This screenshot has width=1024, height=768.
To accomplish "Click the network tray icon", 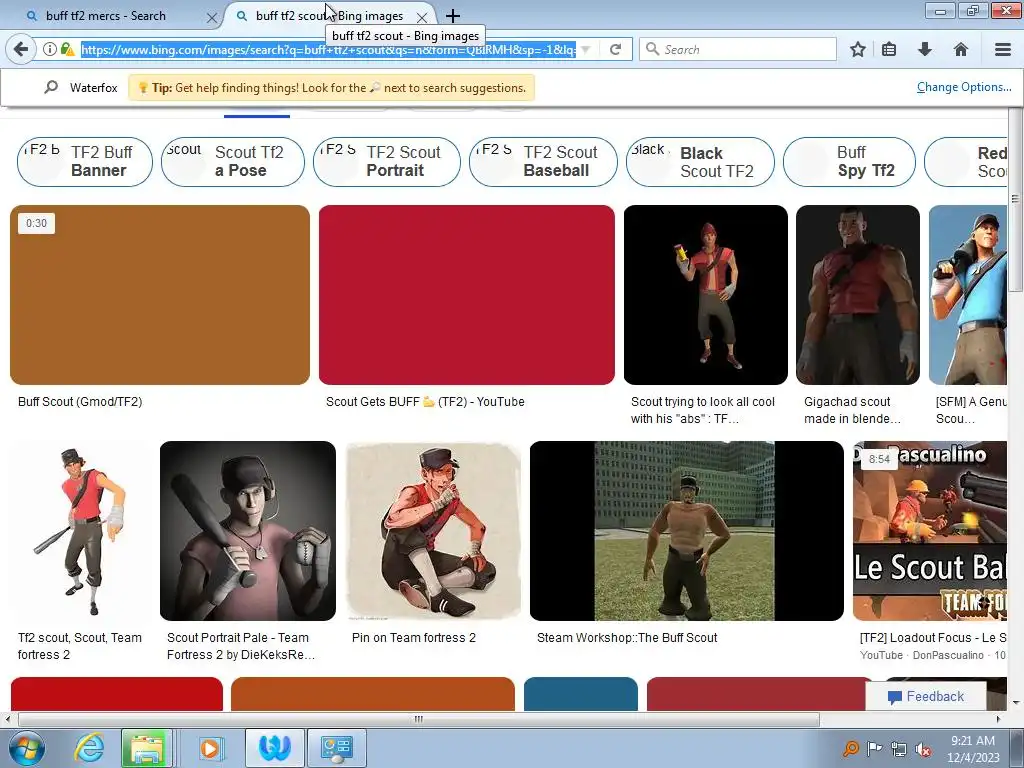I will 899,749.
